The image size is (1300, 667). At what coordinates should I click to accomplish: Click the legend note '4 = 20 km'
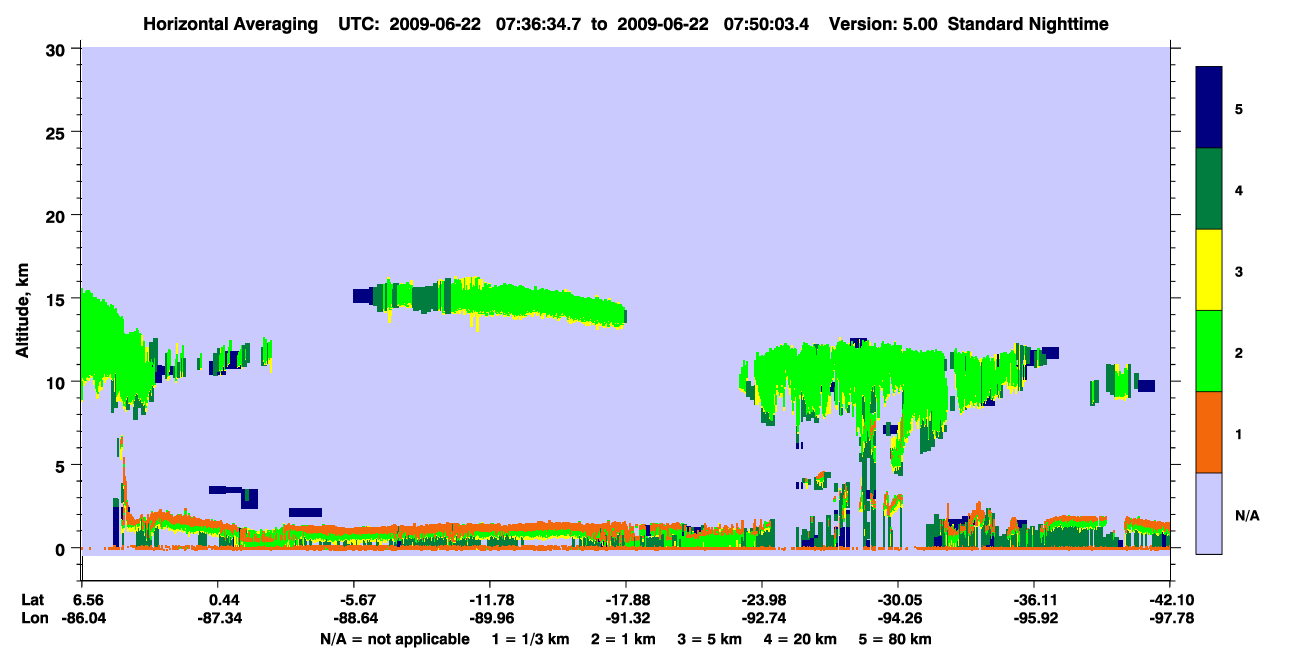point(801,639)
